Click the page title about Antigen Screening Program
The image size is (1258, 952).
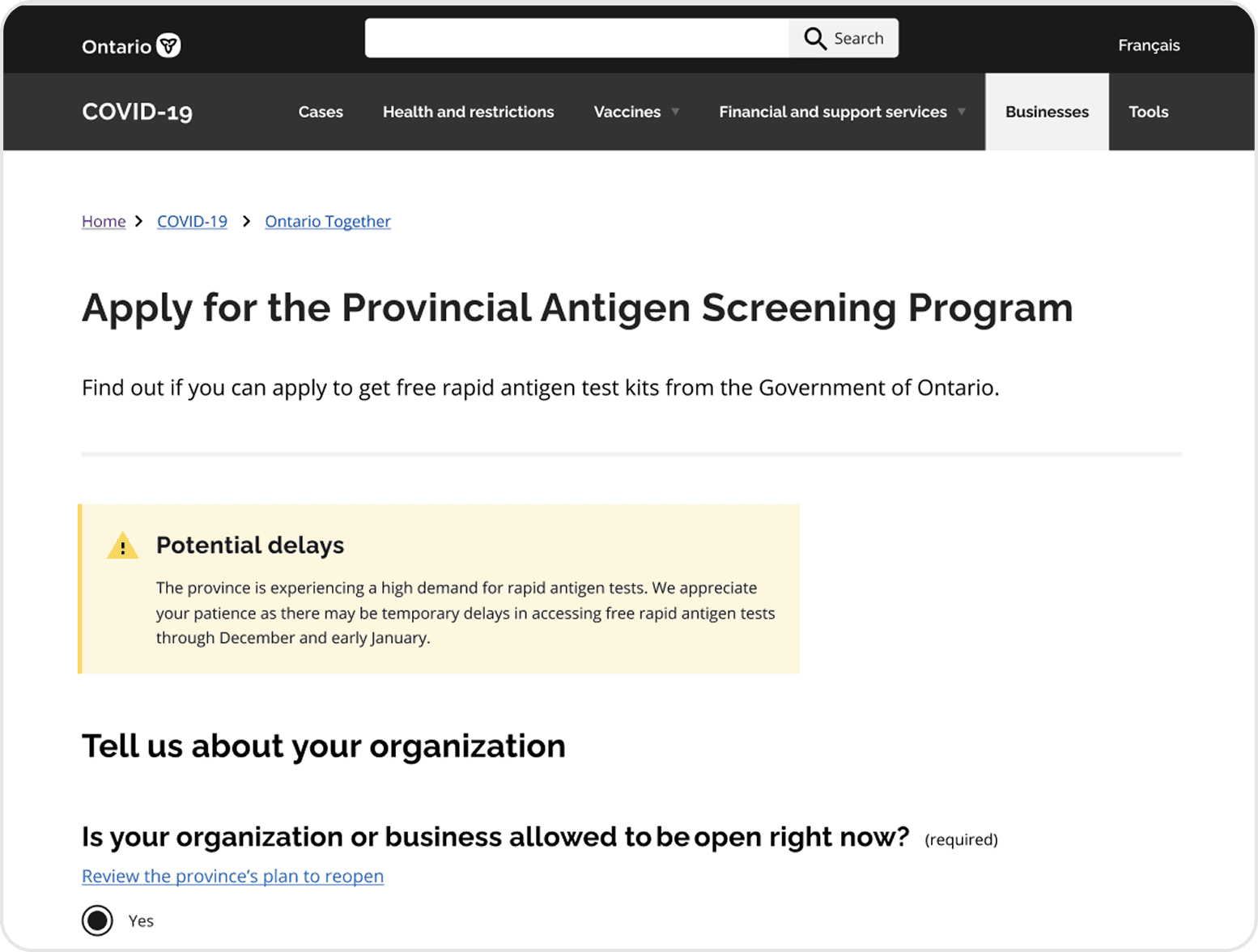tap(577, 308)
